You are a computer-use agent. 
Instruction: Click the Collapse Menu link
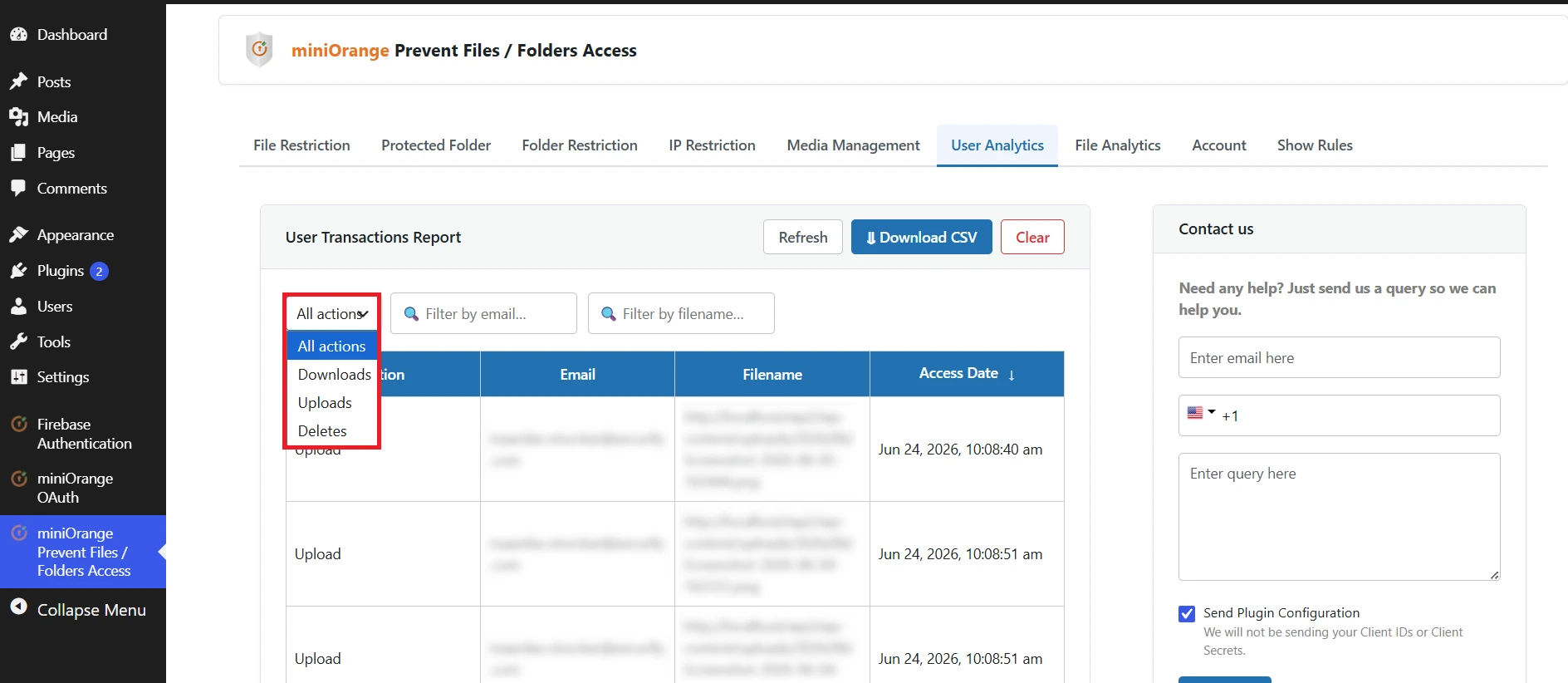tap(91, 610)
